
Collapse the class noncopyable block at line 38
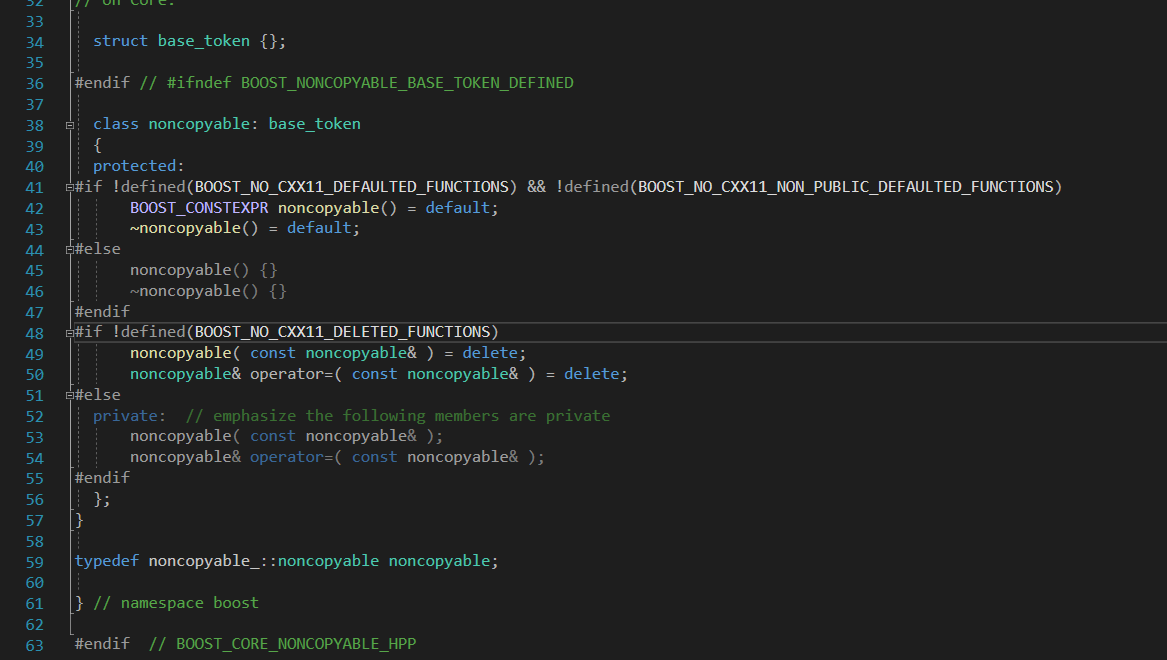(70, 125)
